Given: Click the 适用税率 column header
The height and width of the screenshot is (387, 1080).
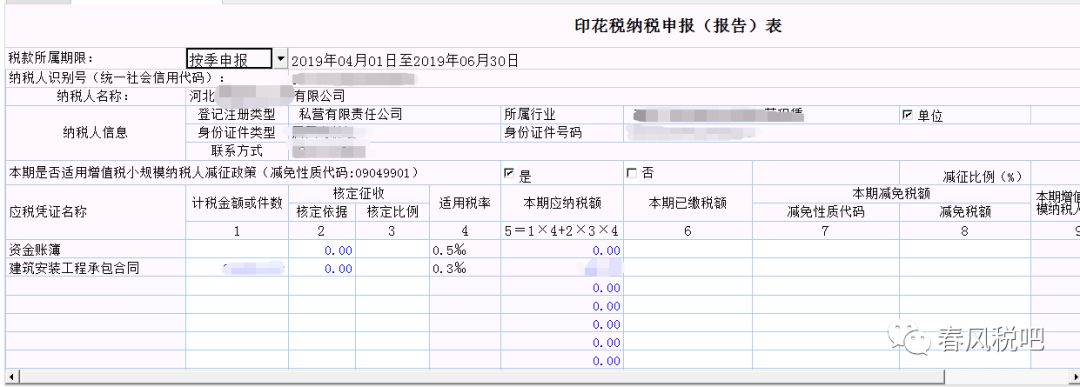Looking at the screenshot, I should click(464, 203).
